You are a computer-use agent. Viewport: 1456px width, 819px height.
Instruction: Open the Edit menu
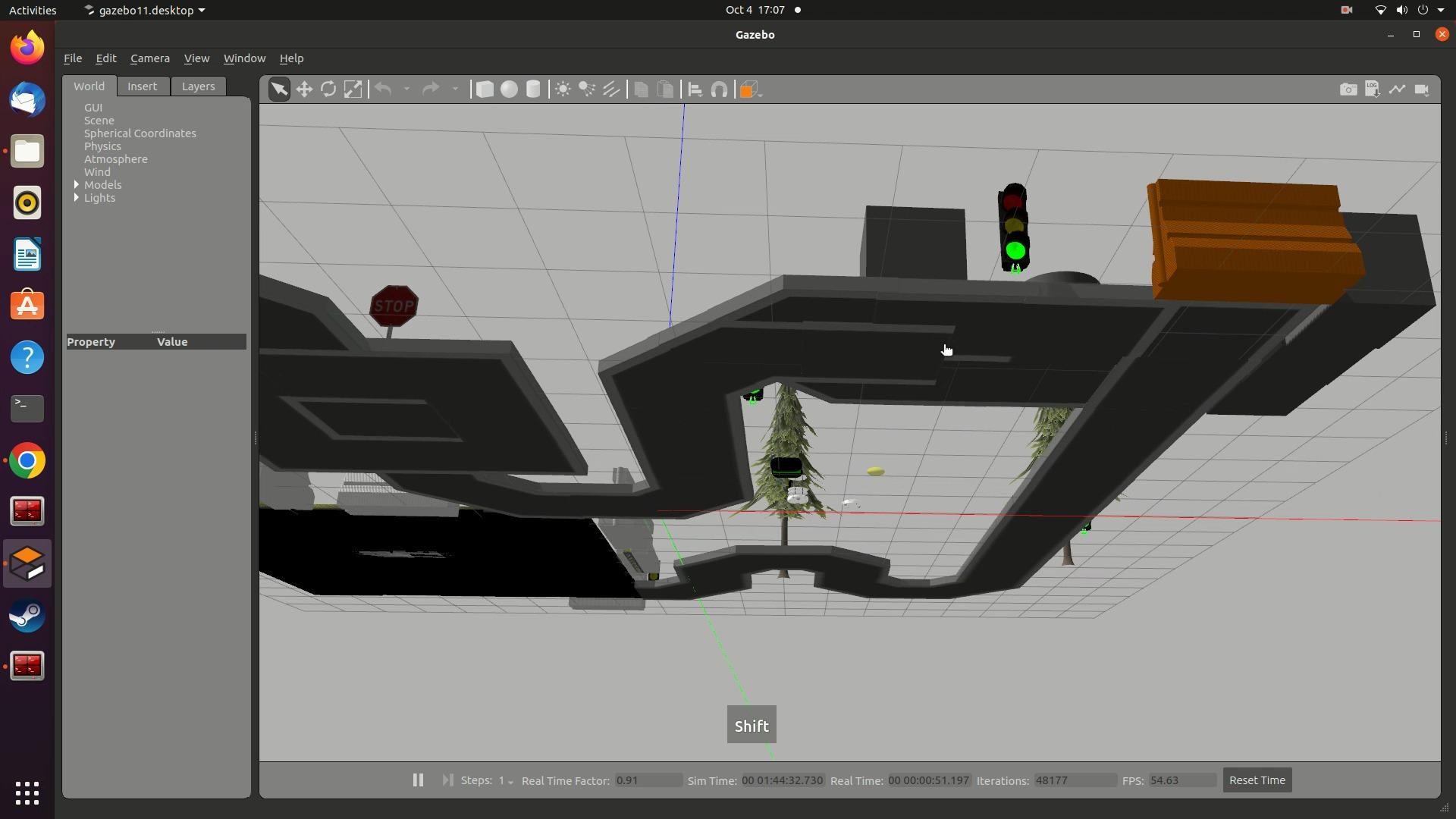(105, 58)
